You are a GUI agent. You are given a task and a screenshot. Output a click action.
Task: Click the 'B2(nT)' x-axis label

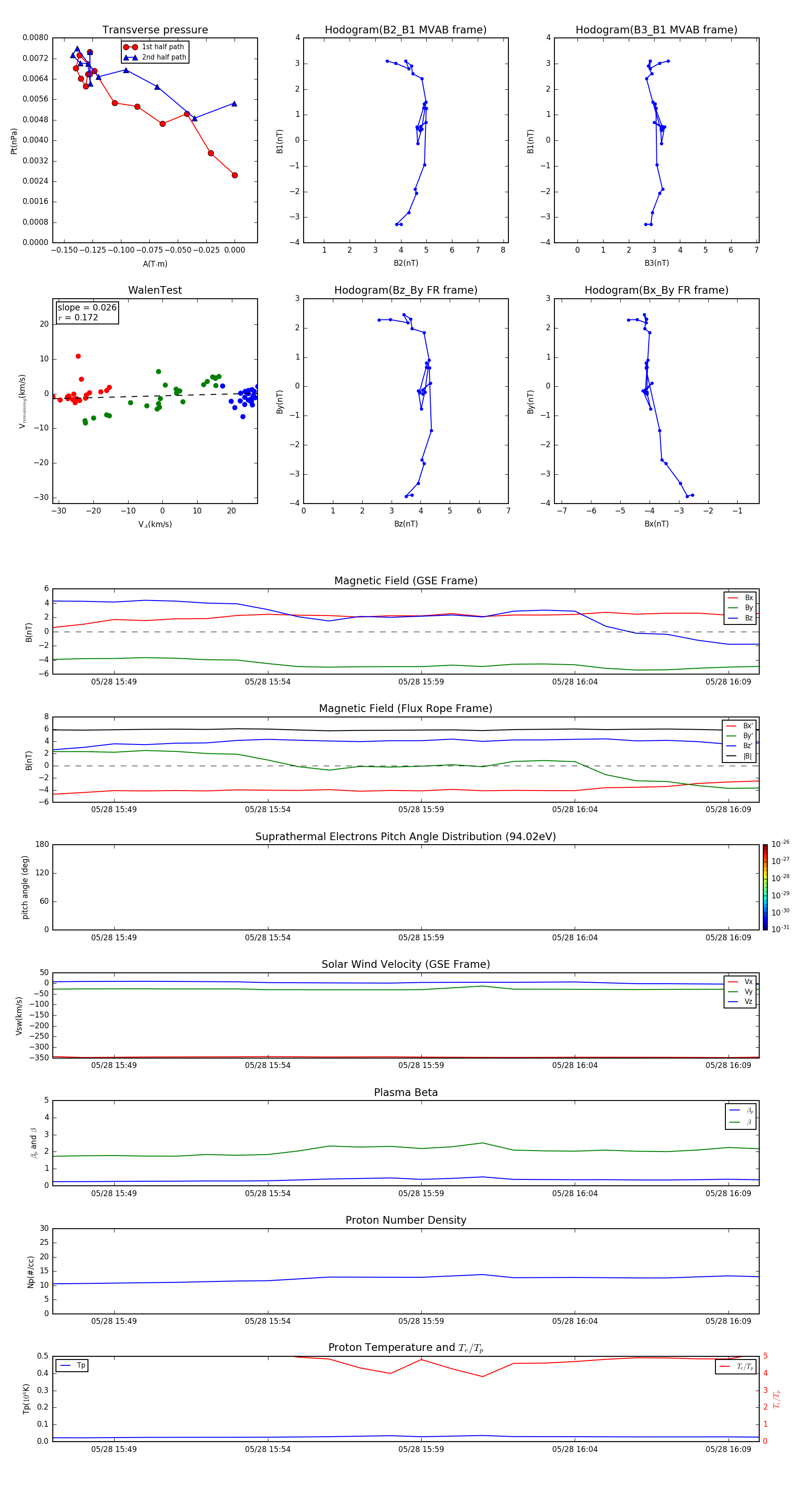tap(406, 263)
